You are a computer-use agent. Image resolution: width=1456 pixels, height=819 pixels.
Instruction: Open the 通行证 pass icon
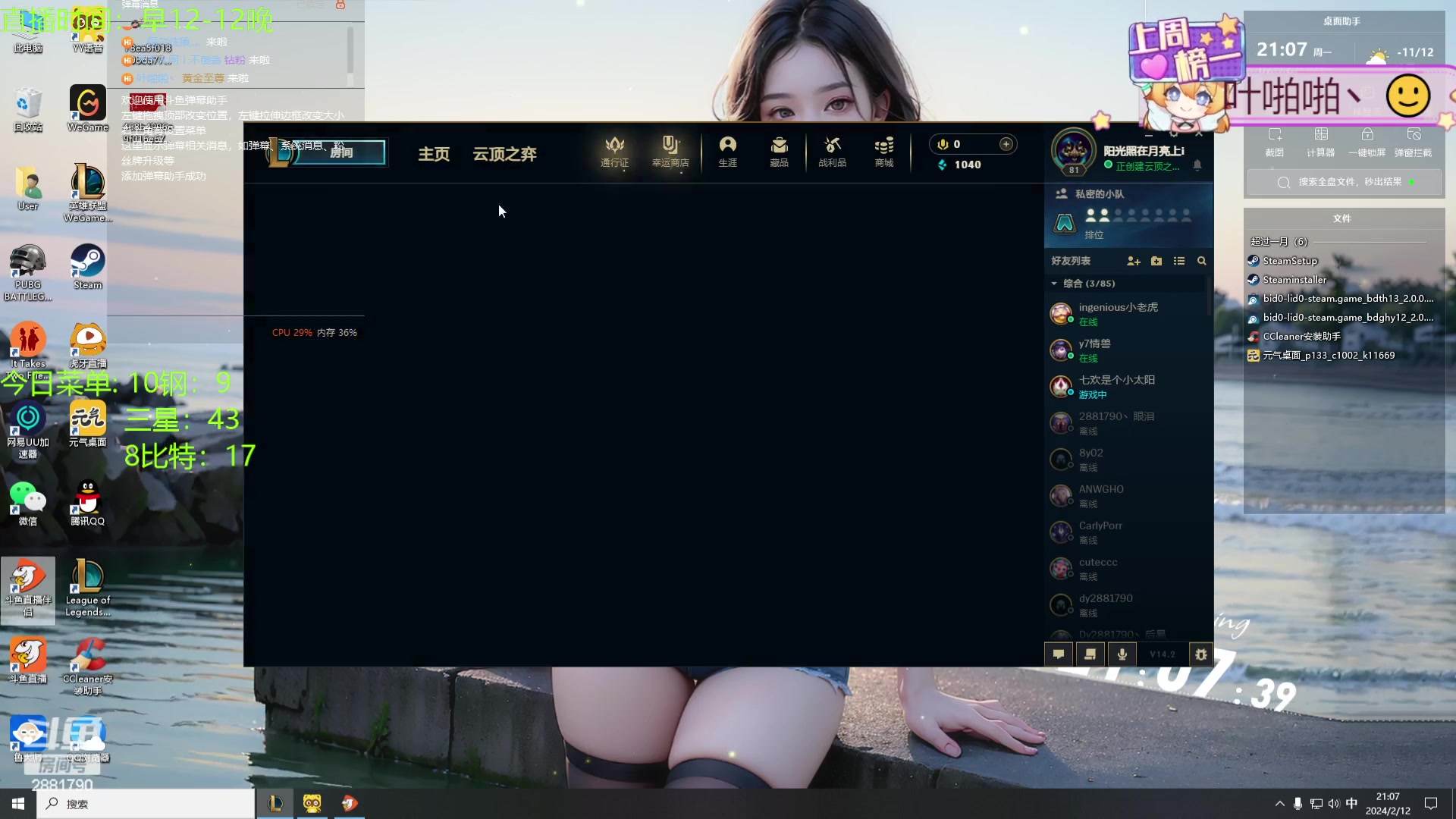pos(614,152)
